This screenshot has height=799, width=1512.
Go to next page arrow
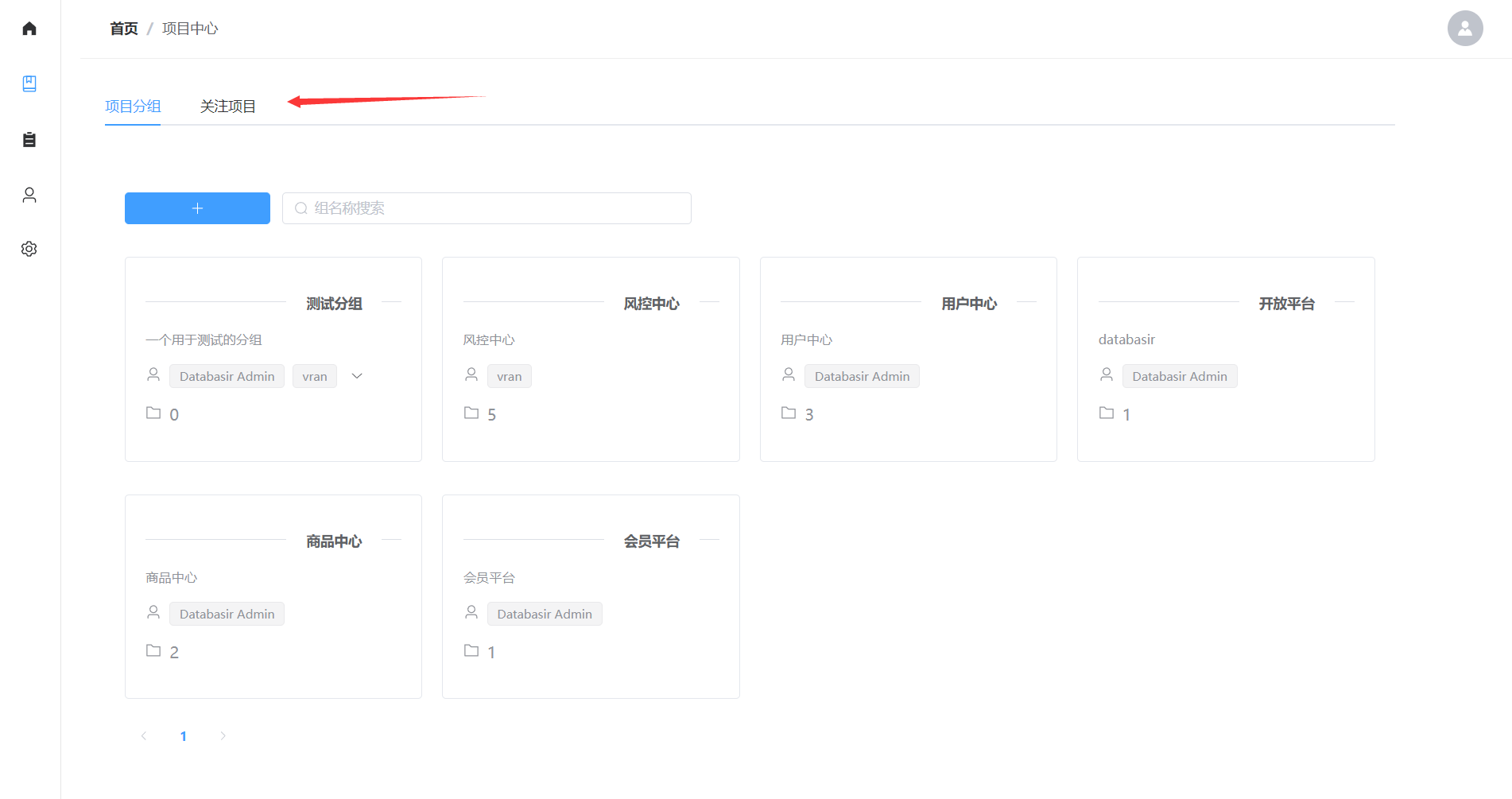coord(223,736)
